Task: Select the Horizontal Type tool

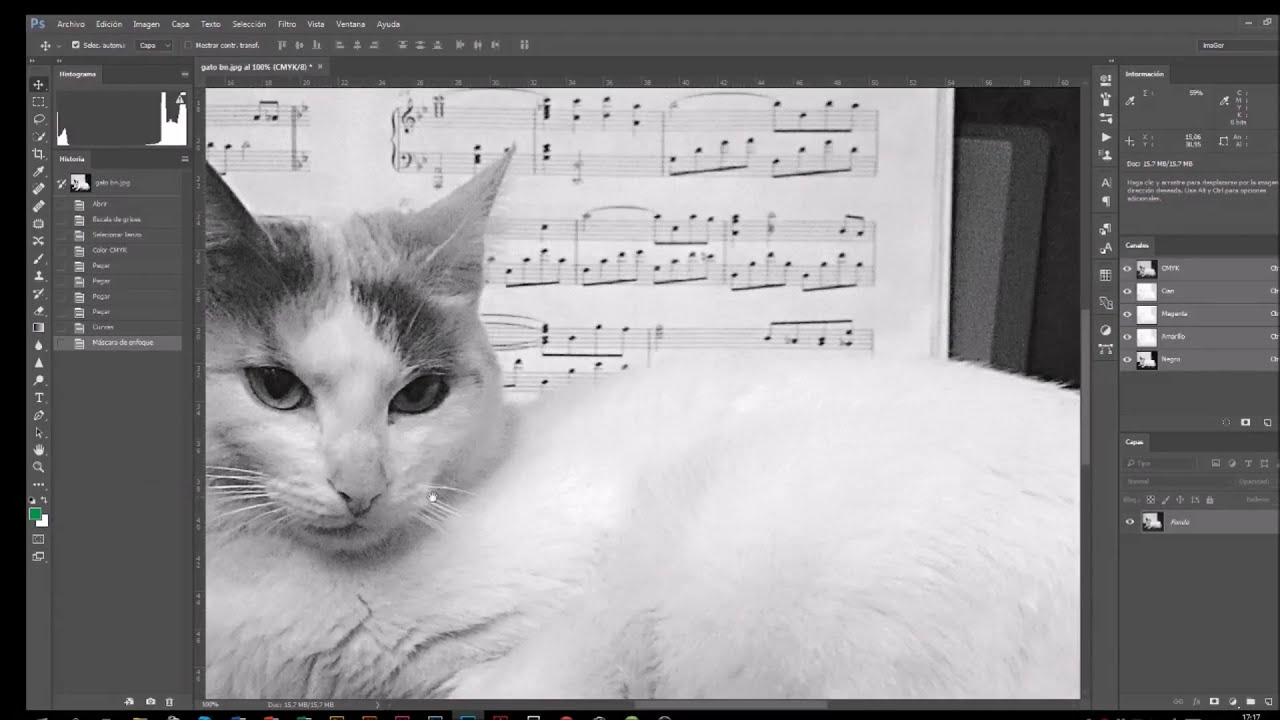Action: [x=39, y=397]
